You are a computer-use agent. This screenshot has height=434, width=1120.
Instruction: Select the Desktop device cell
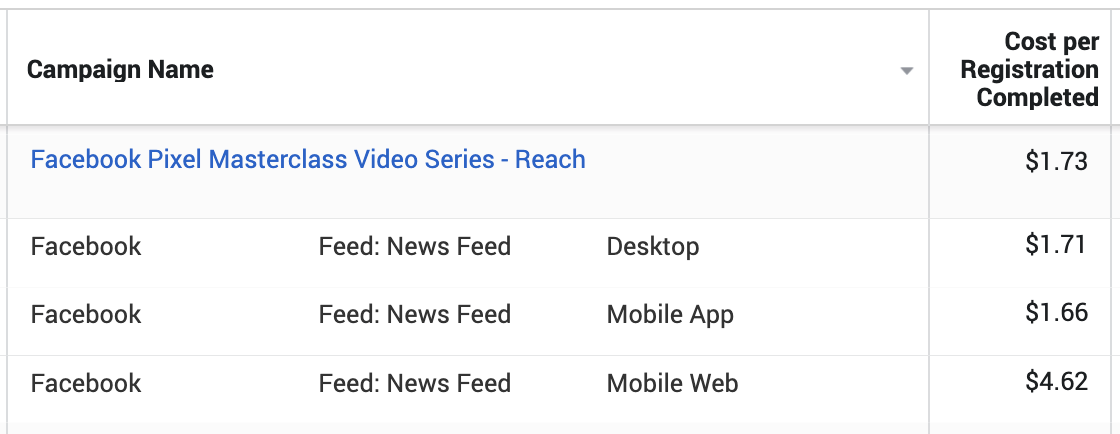[x=653, y=247]
